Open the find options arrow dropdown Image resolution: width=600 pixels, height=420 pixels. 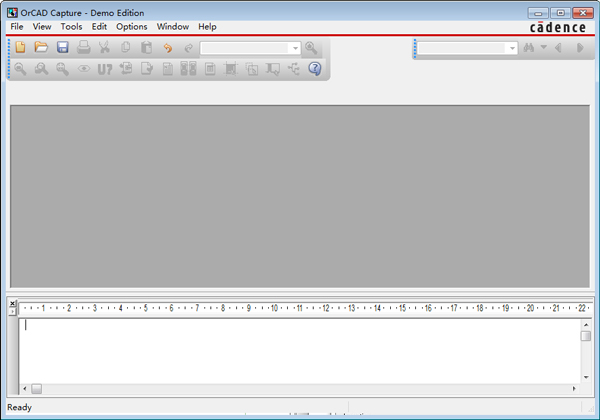(543, 48)
